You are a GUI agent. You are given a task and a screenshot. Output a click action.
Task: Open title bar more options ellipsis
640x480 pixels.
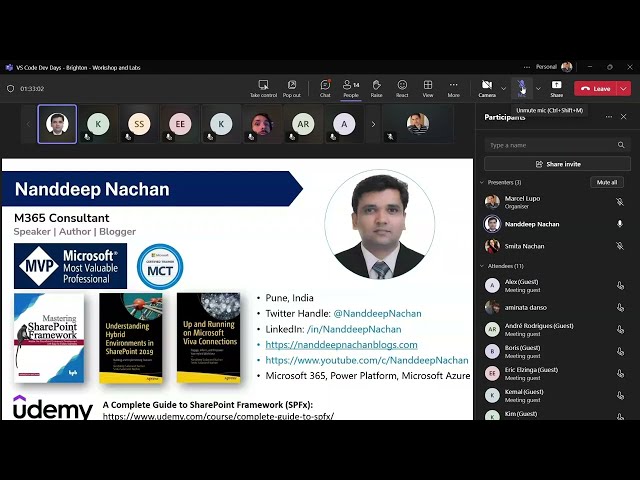tap(527, 67)
